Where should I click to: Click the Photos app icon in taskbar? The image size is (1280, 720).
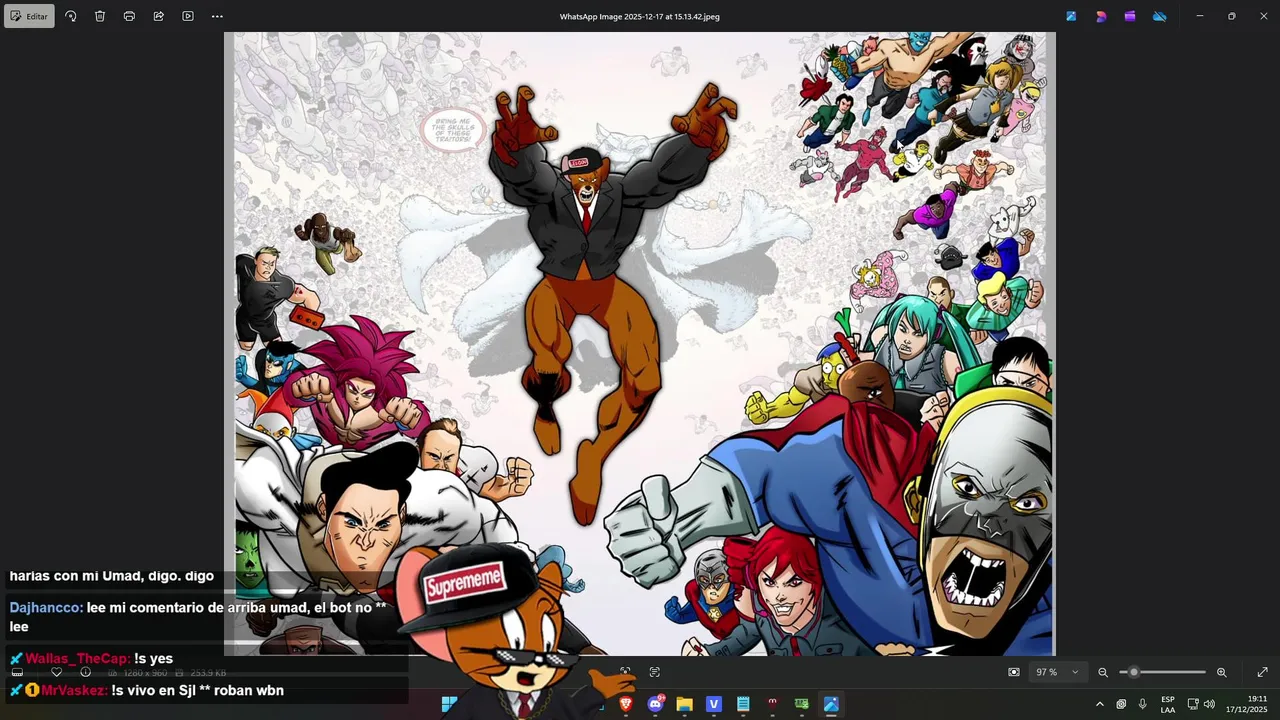tap(831, 704)
